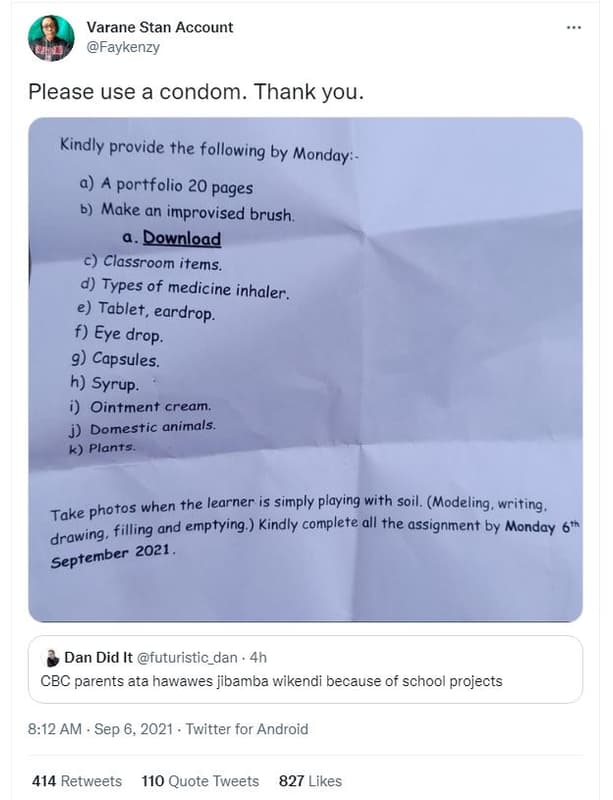Click the 8:12 AM · Sep 6, 2021 timestamp
The image size is (613, 800).
[x=98, y=729]
